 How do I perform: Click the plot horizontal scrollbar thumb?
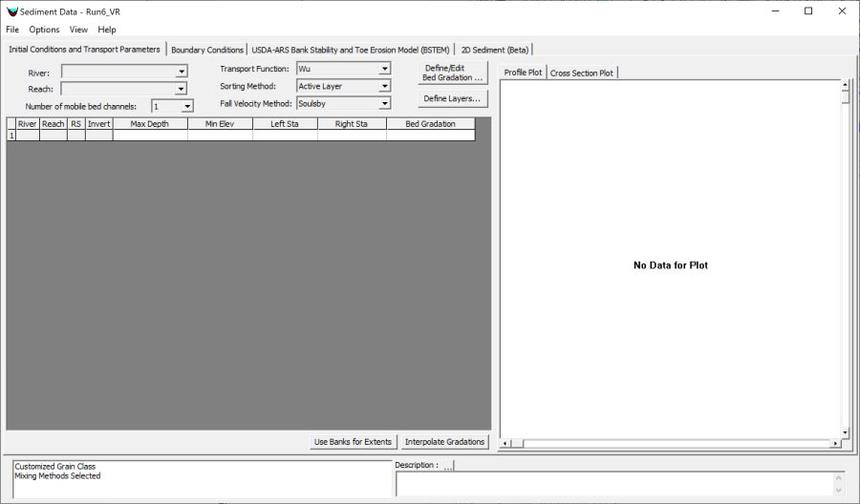coord(517,443)
